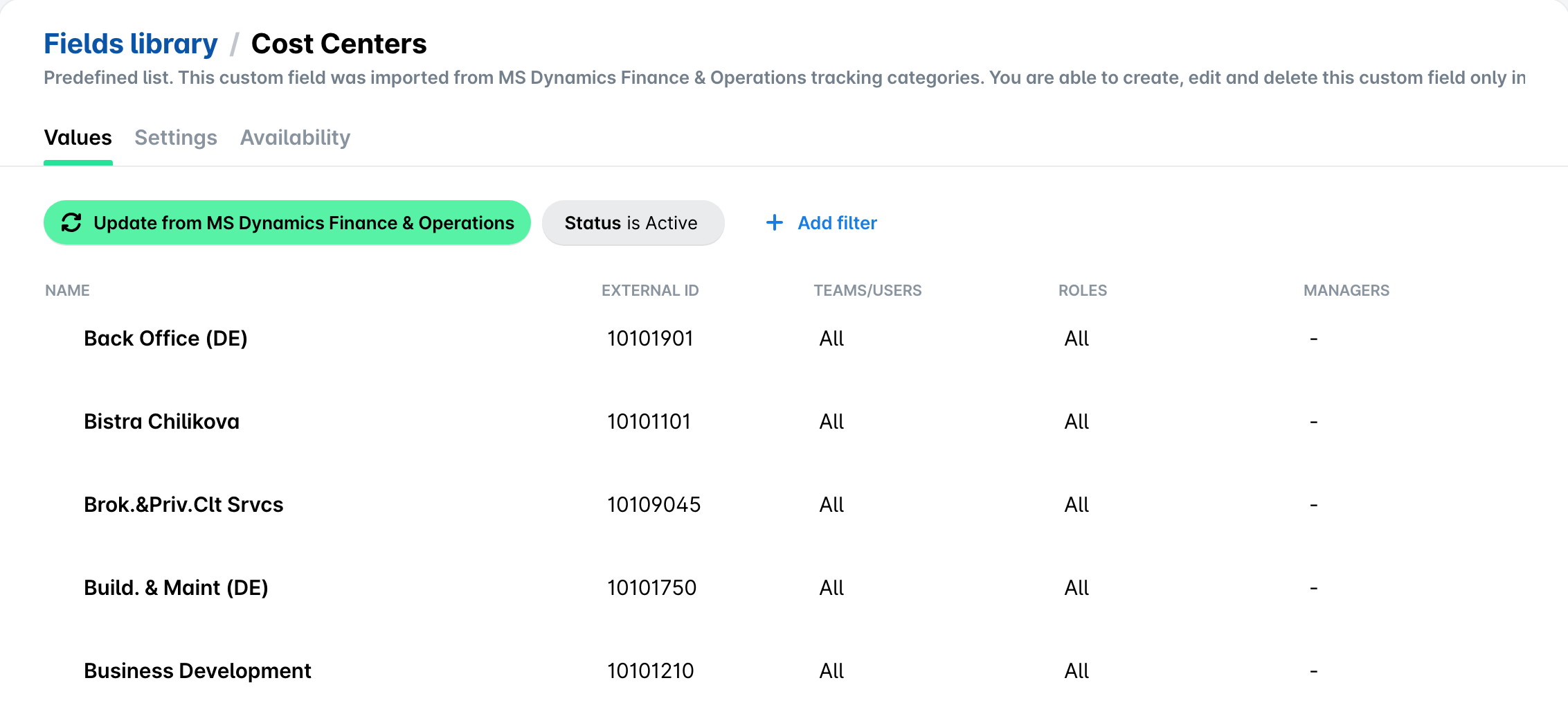Select the Build. & Maint (DE) row name

tap(176, 587)
